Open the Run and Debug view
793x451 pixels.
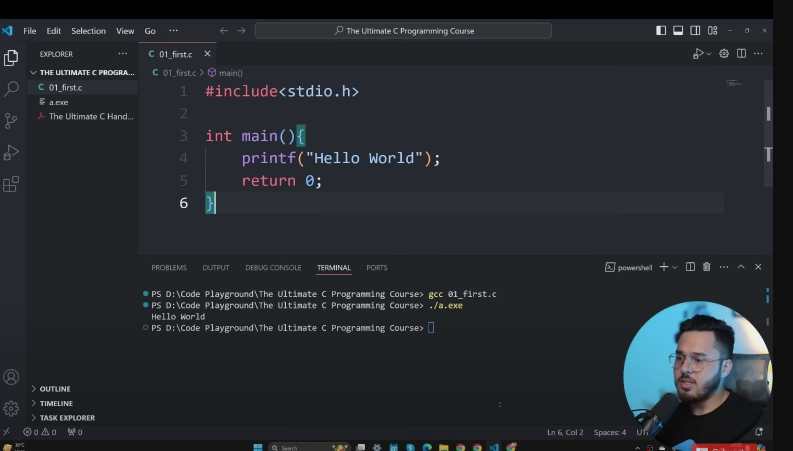click(11, 152)
